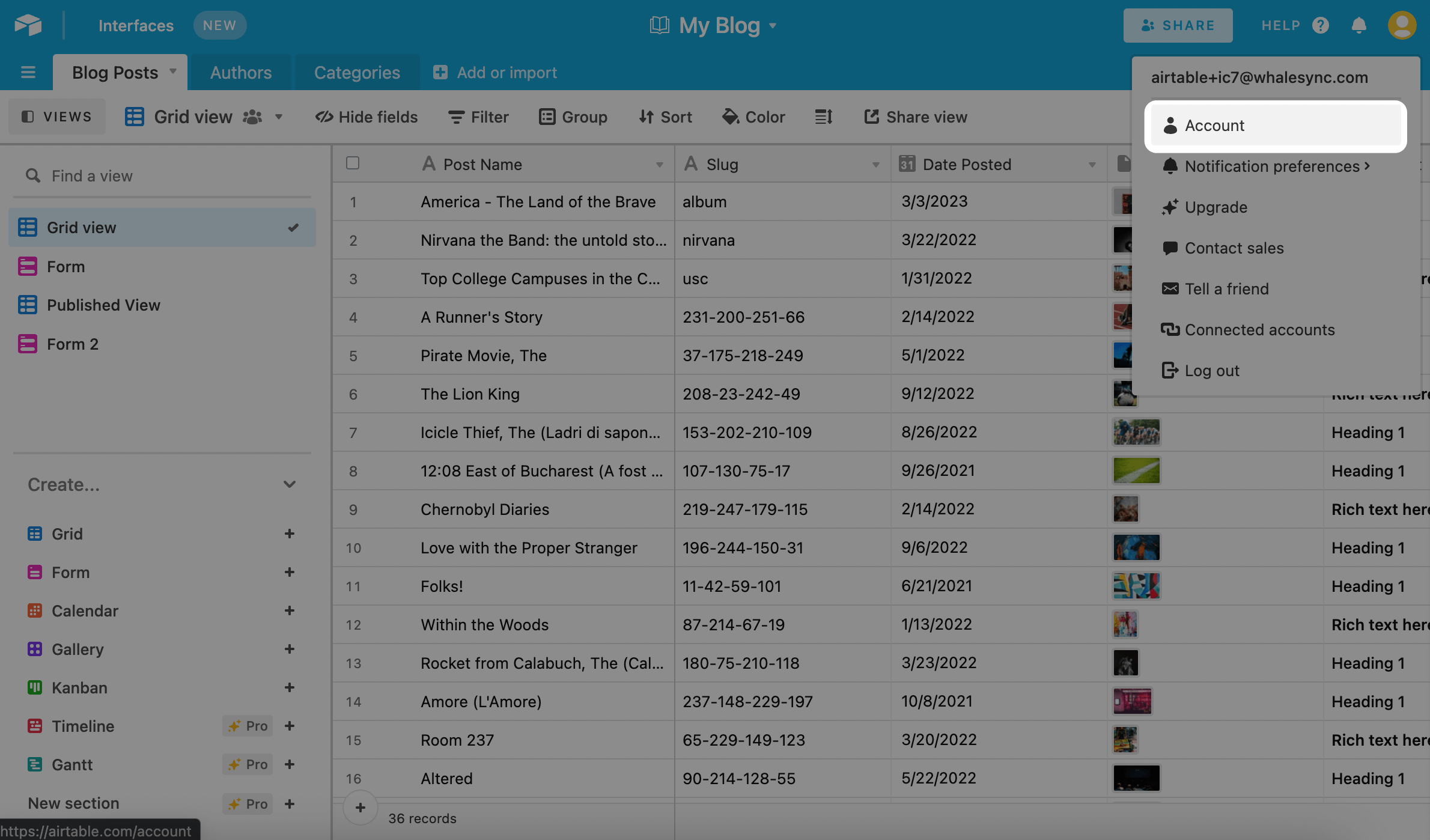Open the views sidebar hamburger icon
Viewport: 1430px width, 840px height.
point(28,72)
